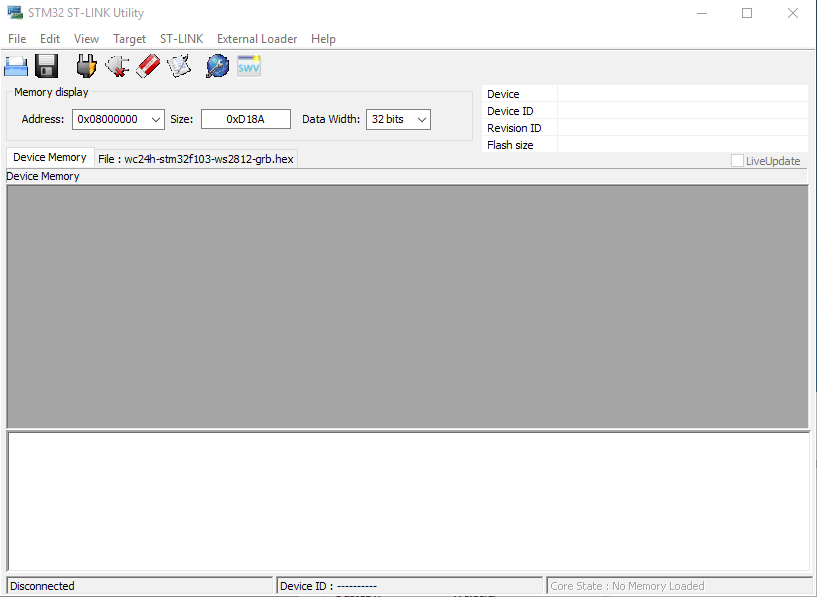Click the Disconnected status bar text
817x597 pixels.
coord(42,586)
